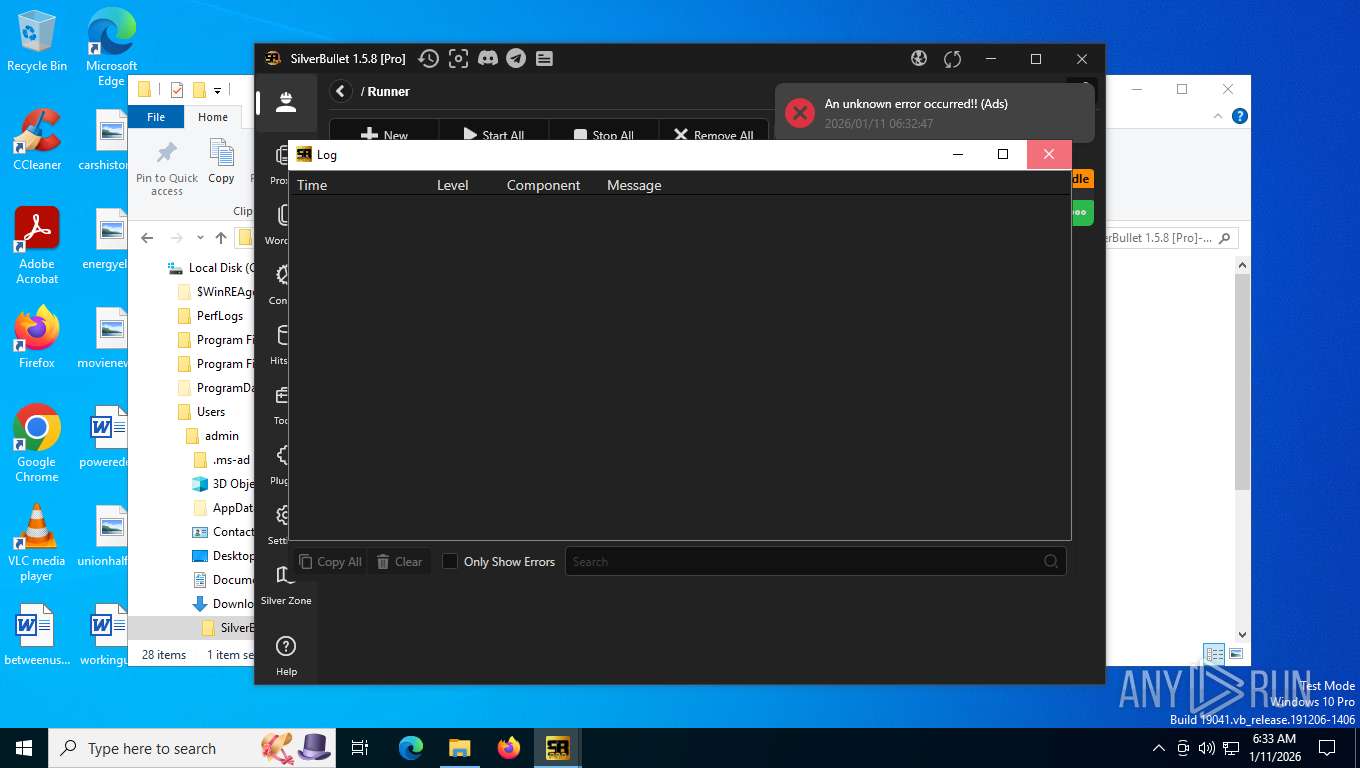Sort log by the Time column header

pyautogui.click(x=312, y=185)
